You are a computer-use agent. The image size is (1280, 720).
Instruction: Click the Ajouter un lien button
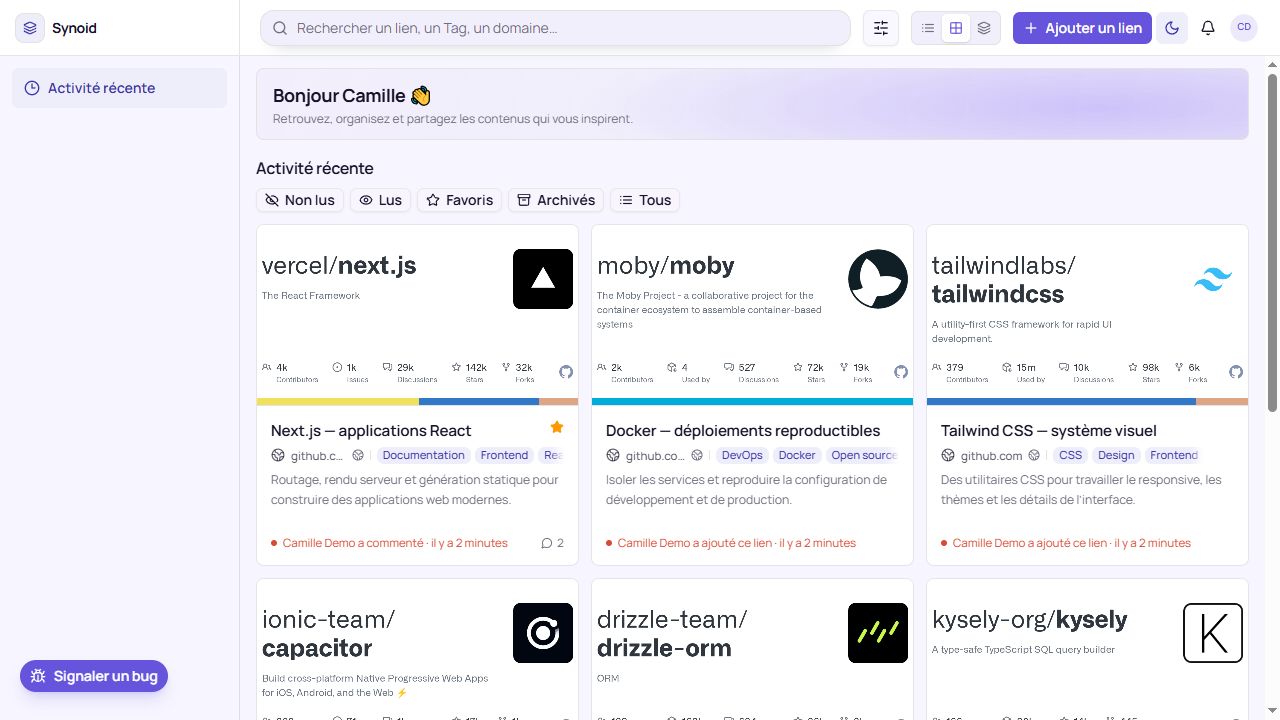[1083, 28]
